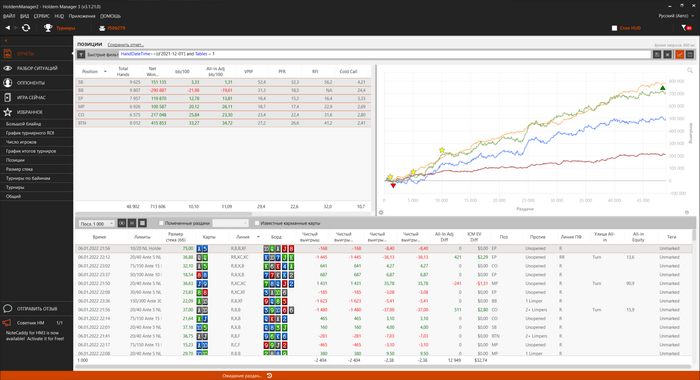700x380 pixels.
Task: Click the filter expression input field
Action: (x=385, y=54)
